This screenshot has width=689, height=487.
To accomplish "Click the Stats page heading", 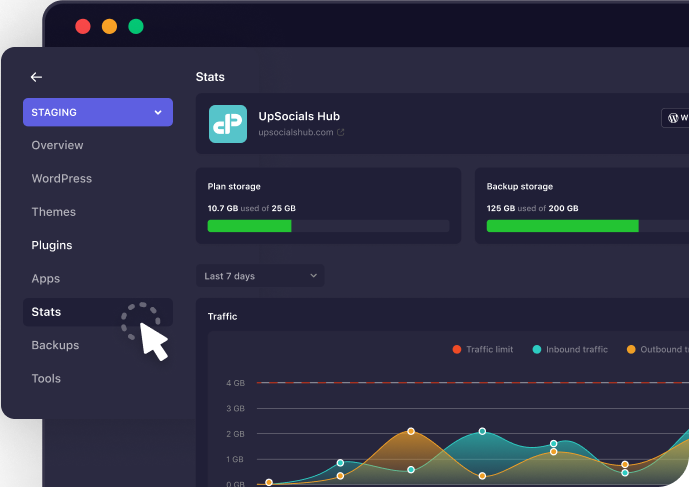I will (210, 77).
